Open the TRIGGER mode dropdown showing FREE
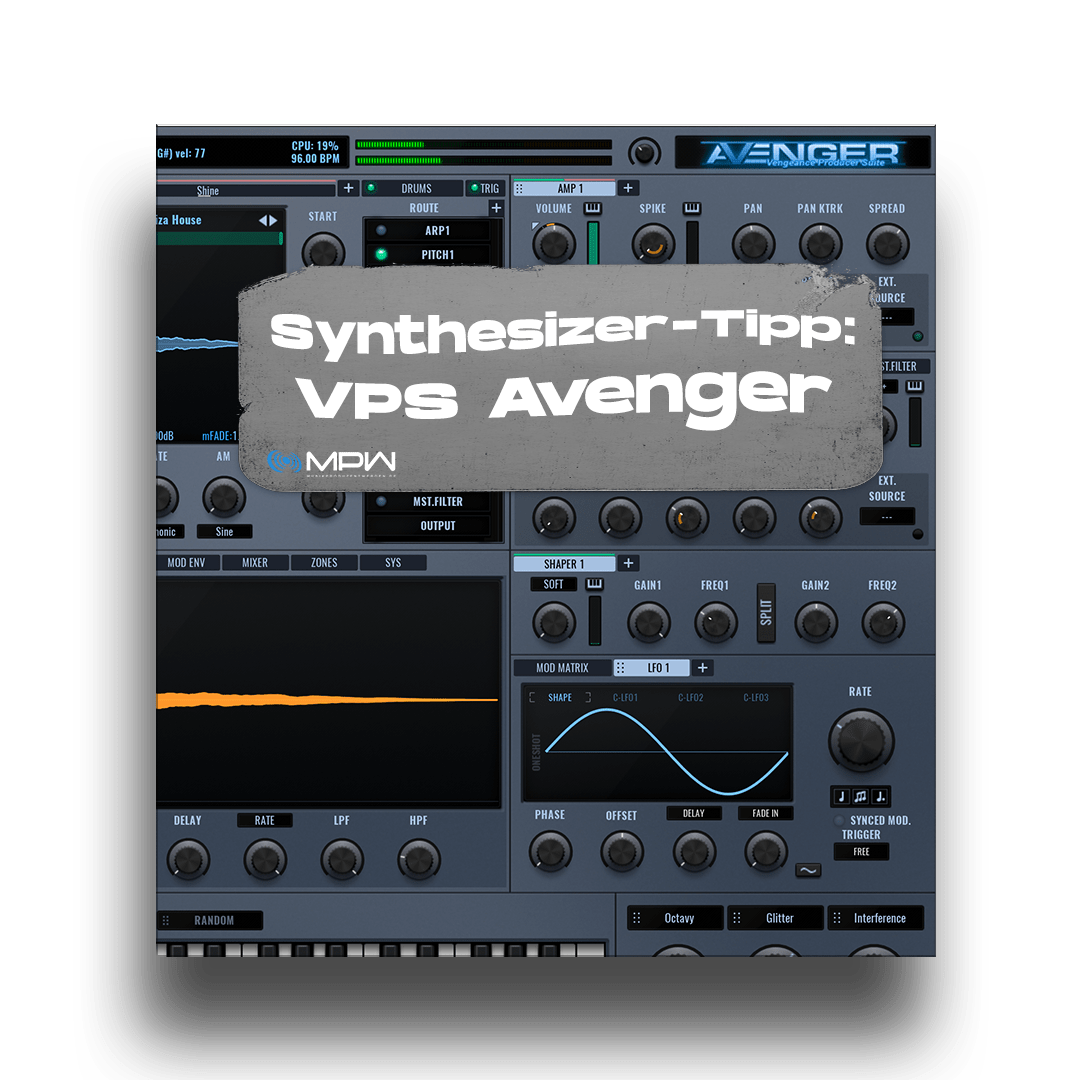Viewport: 1080px width, 1080px height. point(861,852)
